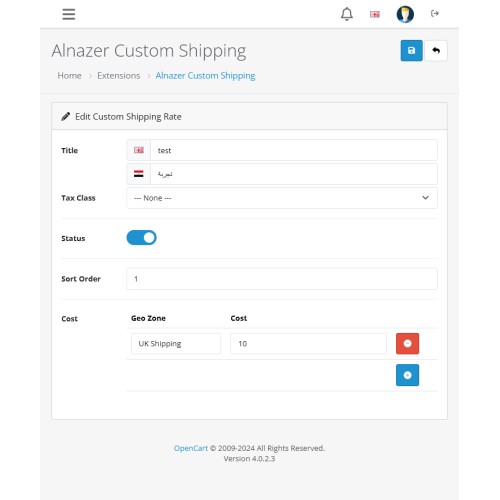Open the user profile avatar menu
The width and height of the screenshot is (500, 500).
coord(405,14)
